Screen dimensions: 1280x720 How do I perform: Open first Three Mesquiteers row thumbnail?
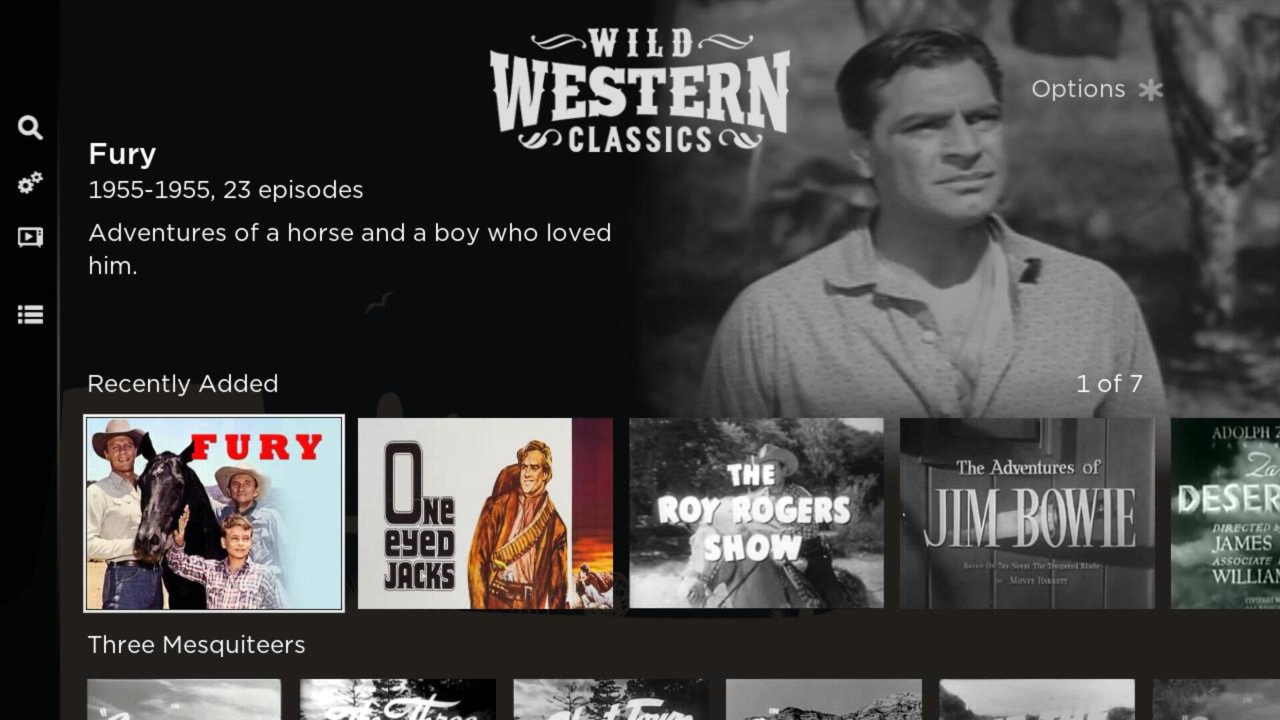(184, 700)
